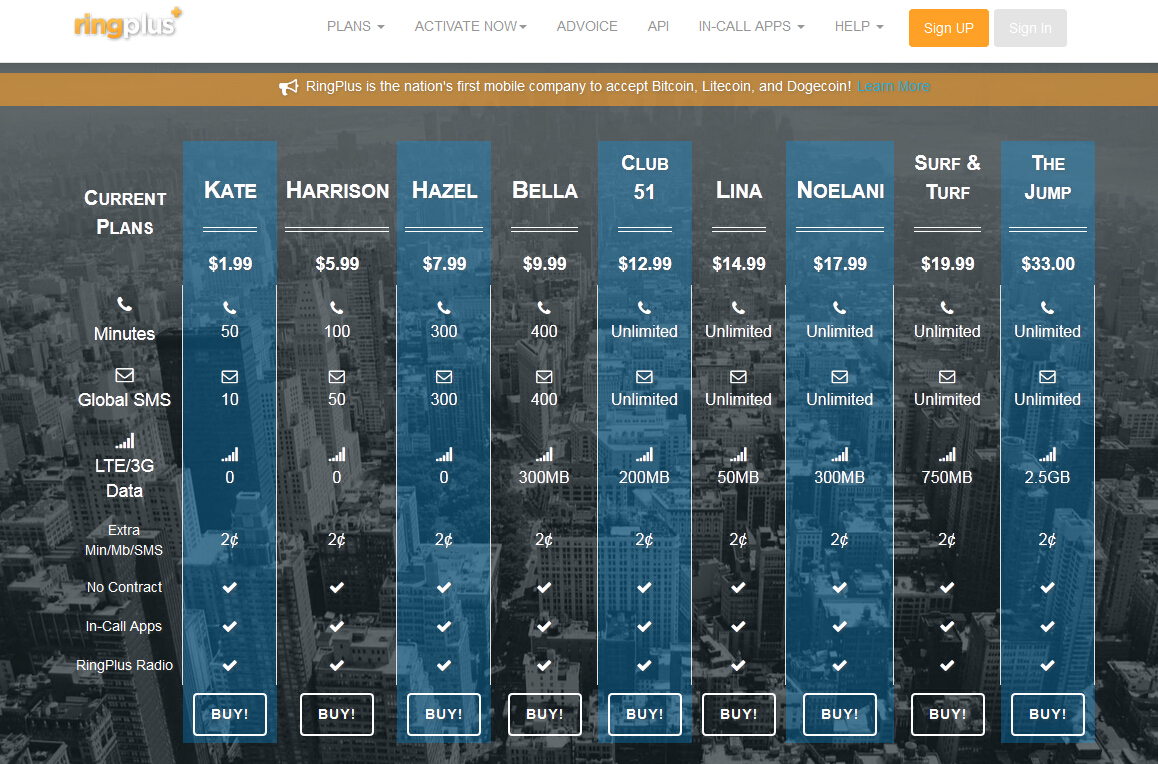
Task: Open the ACTIVATE NOW dropdown
Action: 470,26
